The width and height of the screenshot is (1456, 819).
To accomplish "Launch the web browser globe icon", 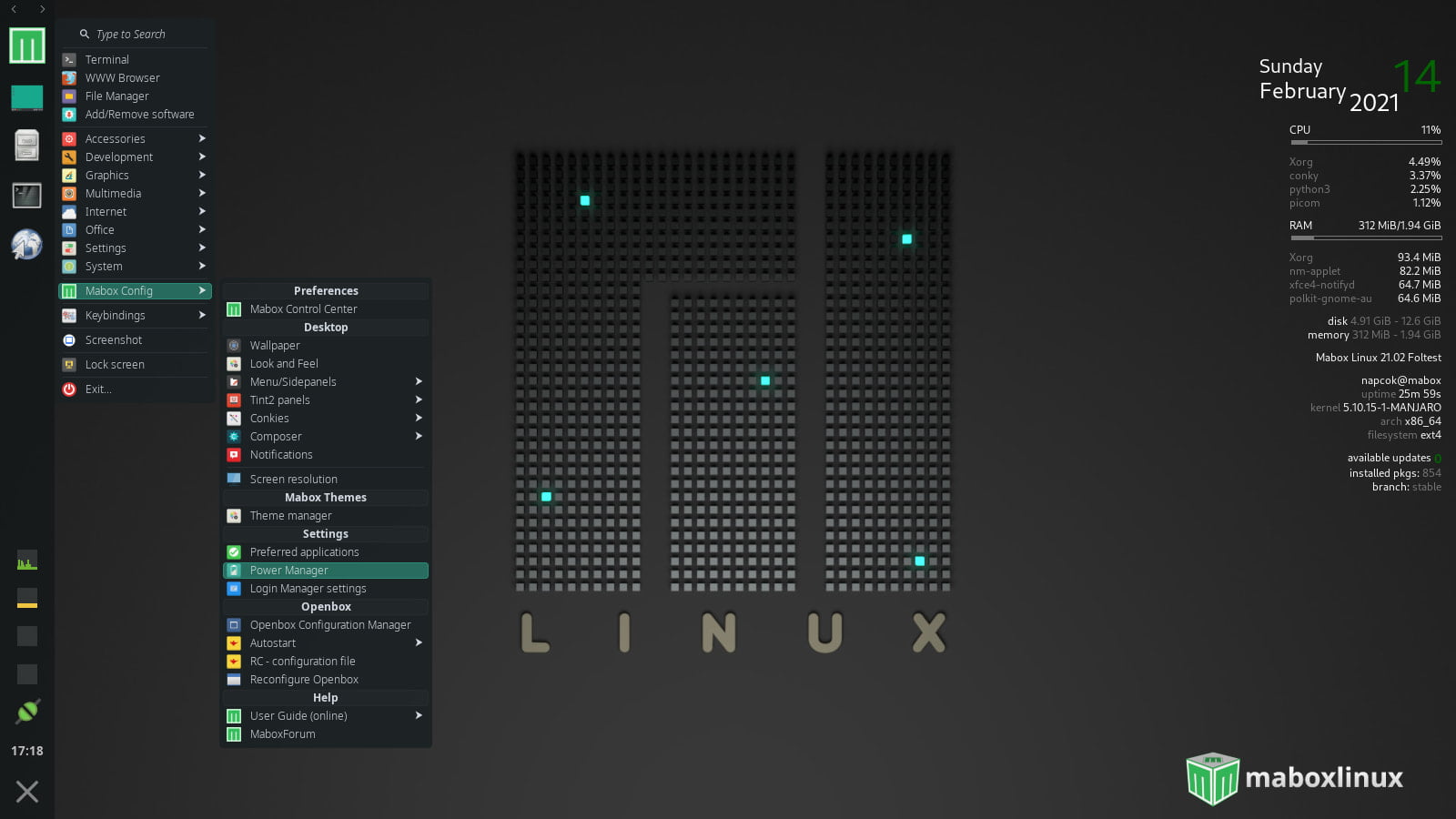I will click(25, 244).
